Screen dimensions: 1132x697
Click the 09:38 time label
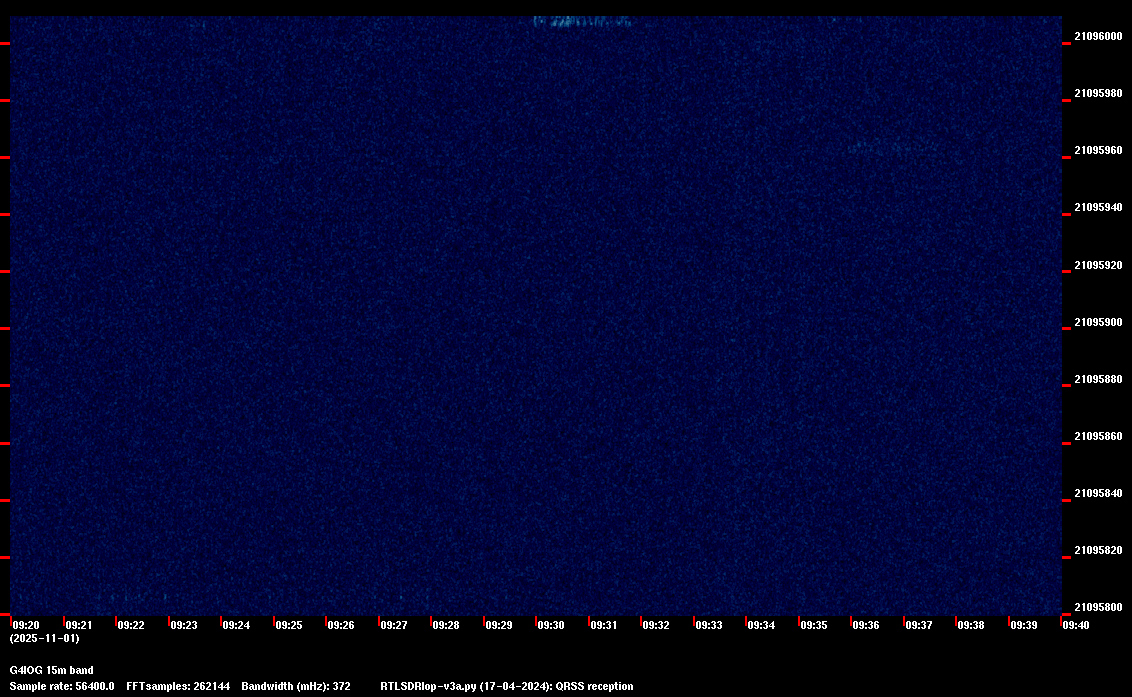(x=971, y=625)
